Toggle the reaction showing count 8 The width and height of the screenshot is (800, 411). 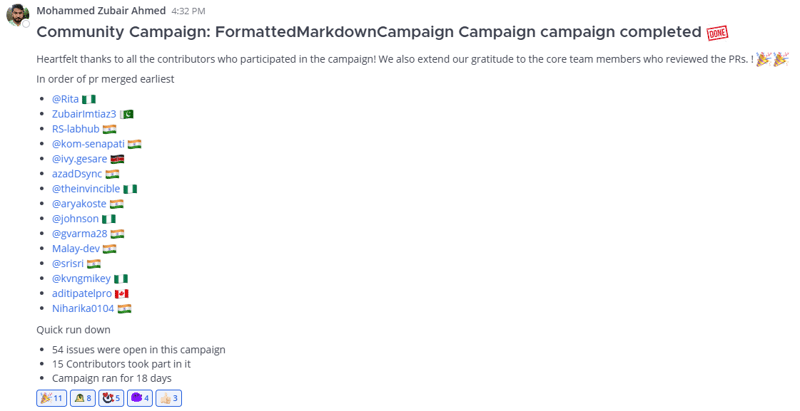[82, 398]
